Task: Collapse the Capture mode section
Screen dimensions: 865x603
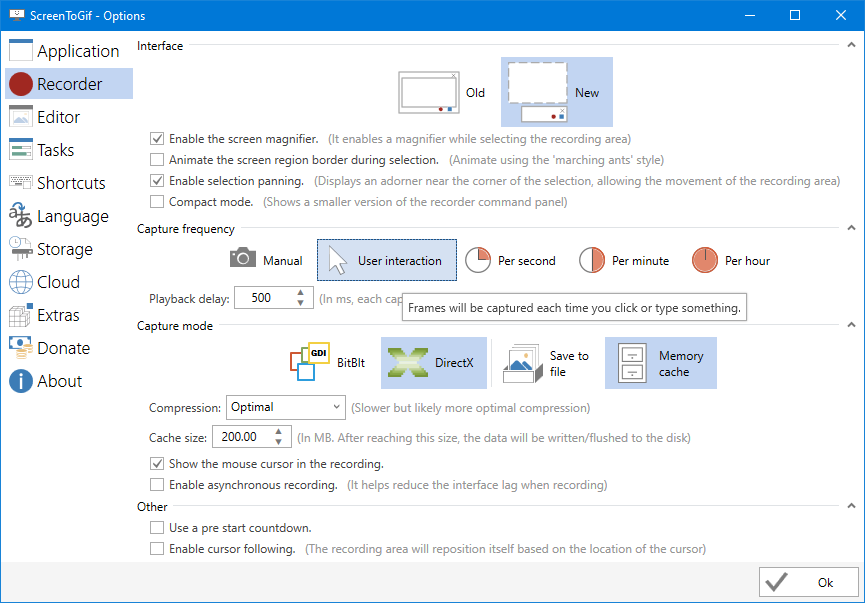Action: (851, 325)
